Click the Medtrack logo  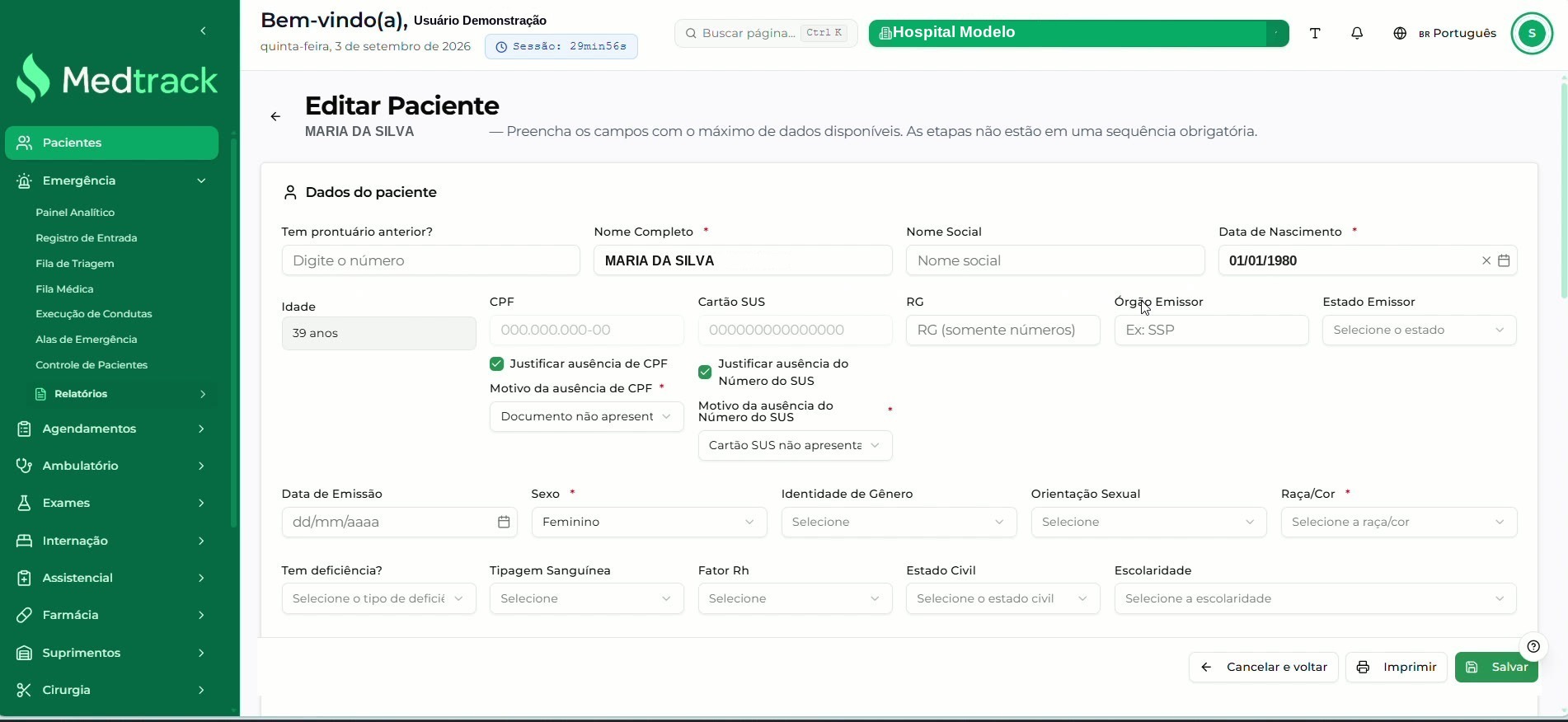coord(118,79)
